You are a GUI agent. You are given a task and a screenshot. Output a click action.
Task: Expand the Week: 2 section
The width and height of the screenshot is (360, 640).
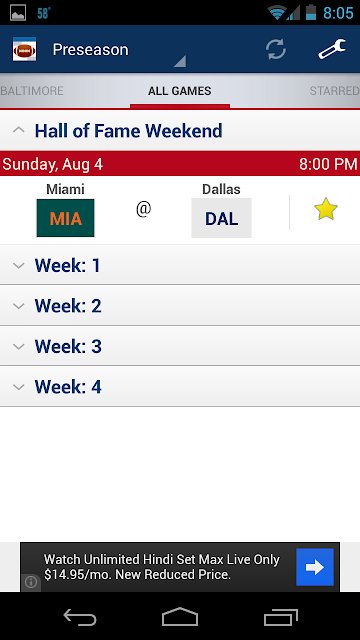point(180,306)
